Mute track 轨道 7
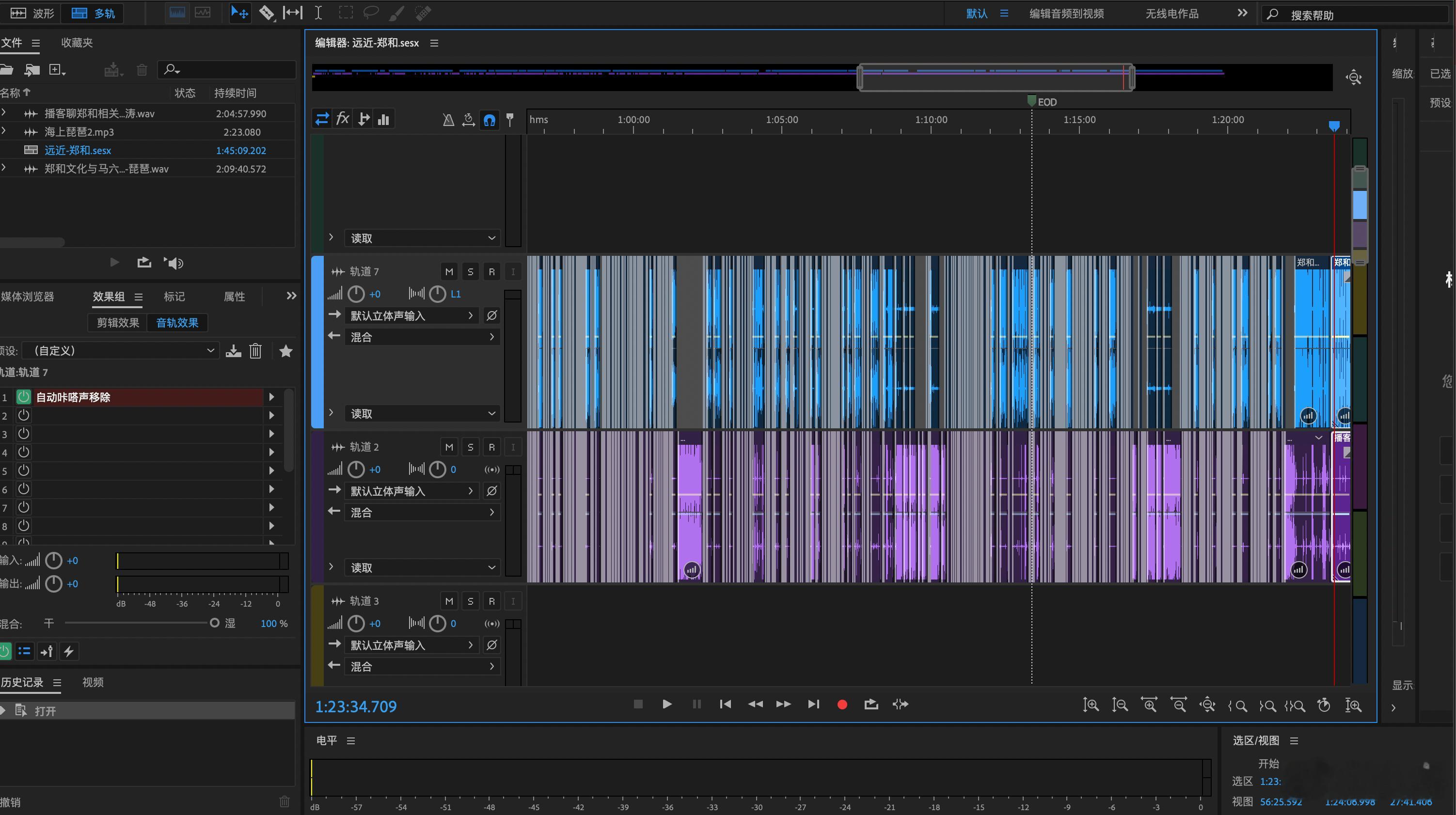Image resolution: width=1456 pixels, height=815 pixels. (x=449, y=272)
